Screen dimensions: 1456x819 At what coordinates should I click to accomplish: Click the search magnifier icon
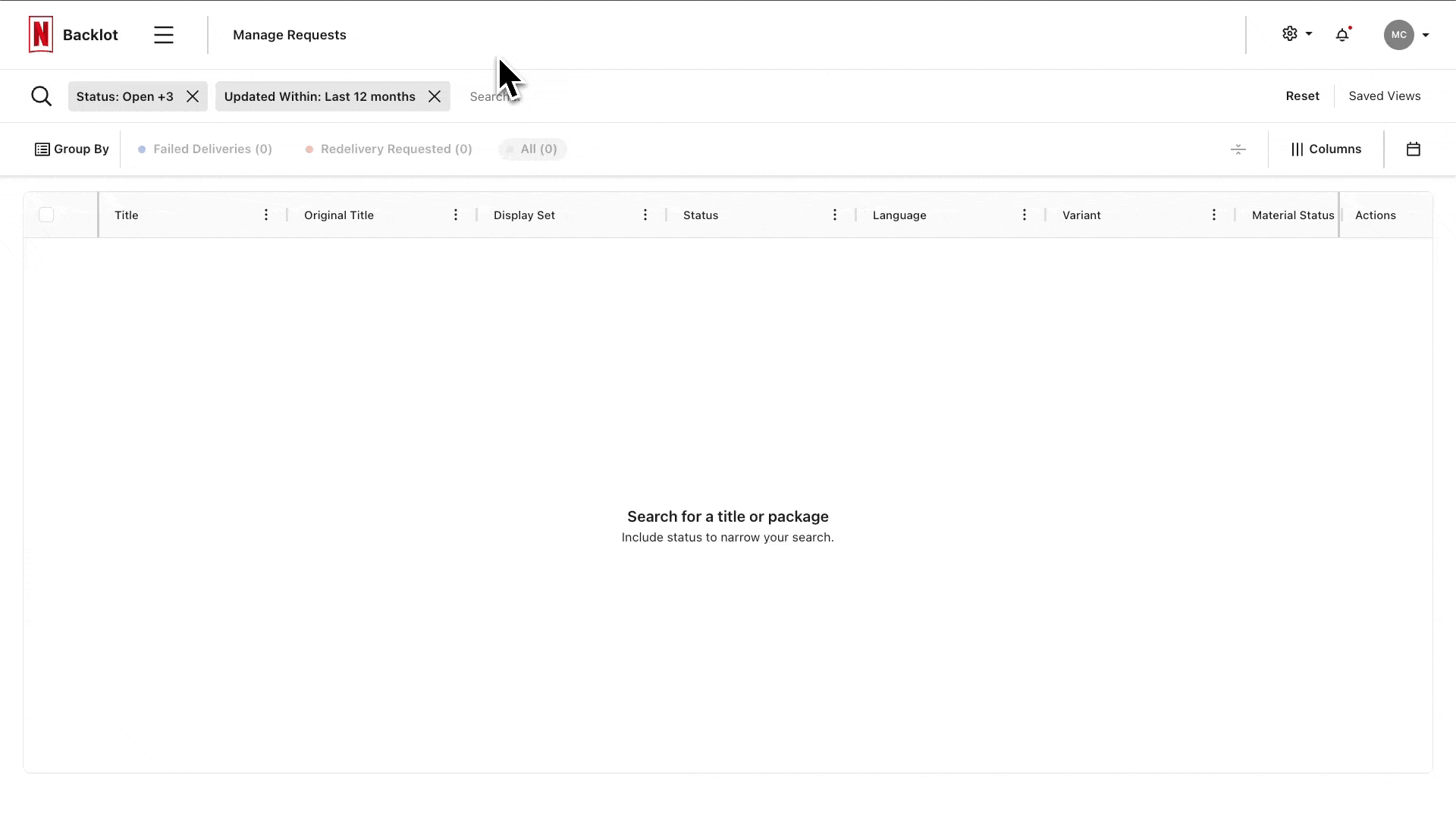[42, 96]
